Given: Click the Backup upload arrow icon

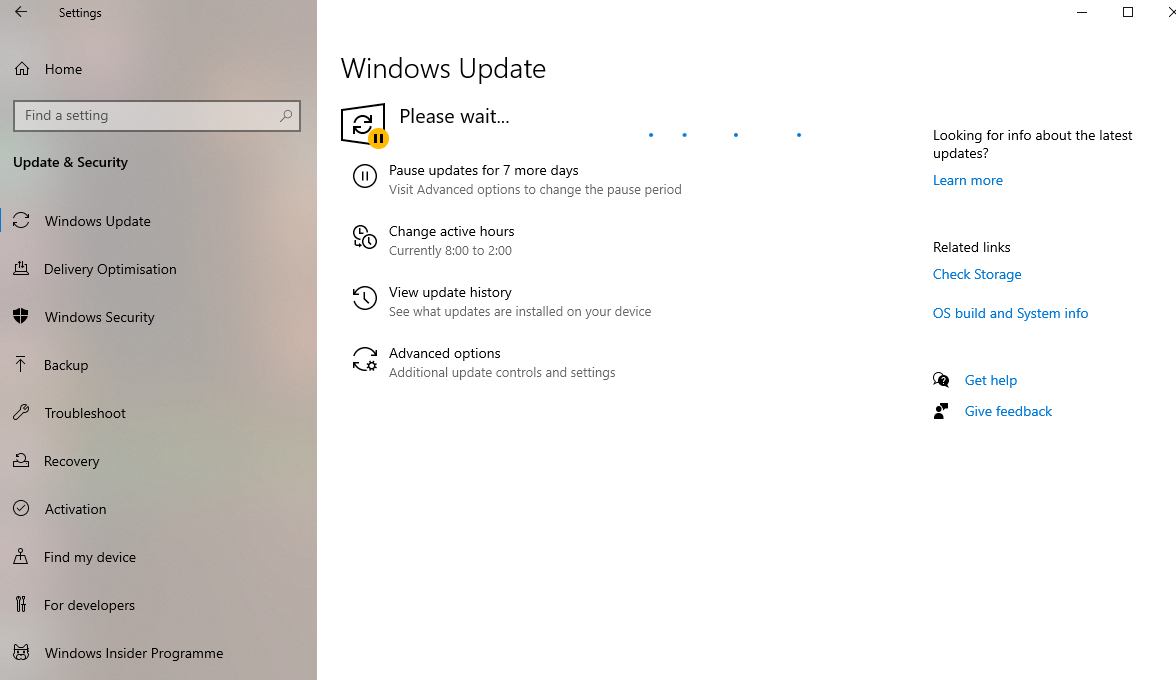Looking at the screenshot, I should tap(21, 364).
